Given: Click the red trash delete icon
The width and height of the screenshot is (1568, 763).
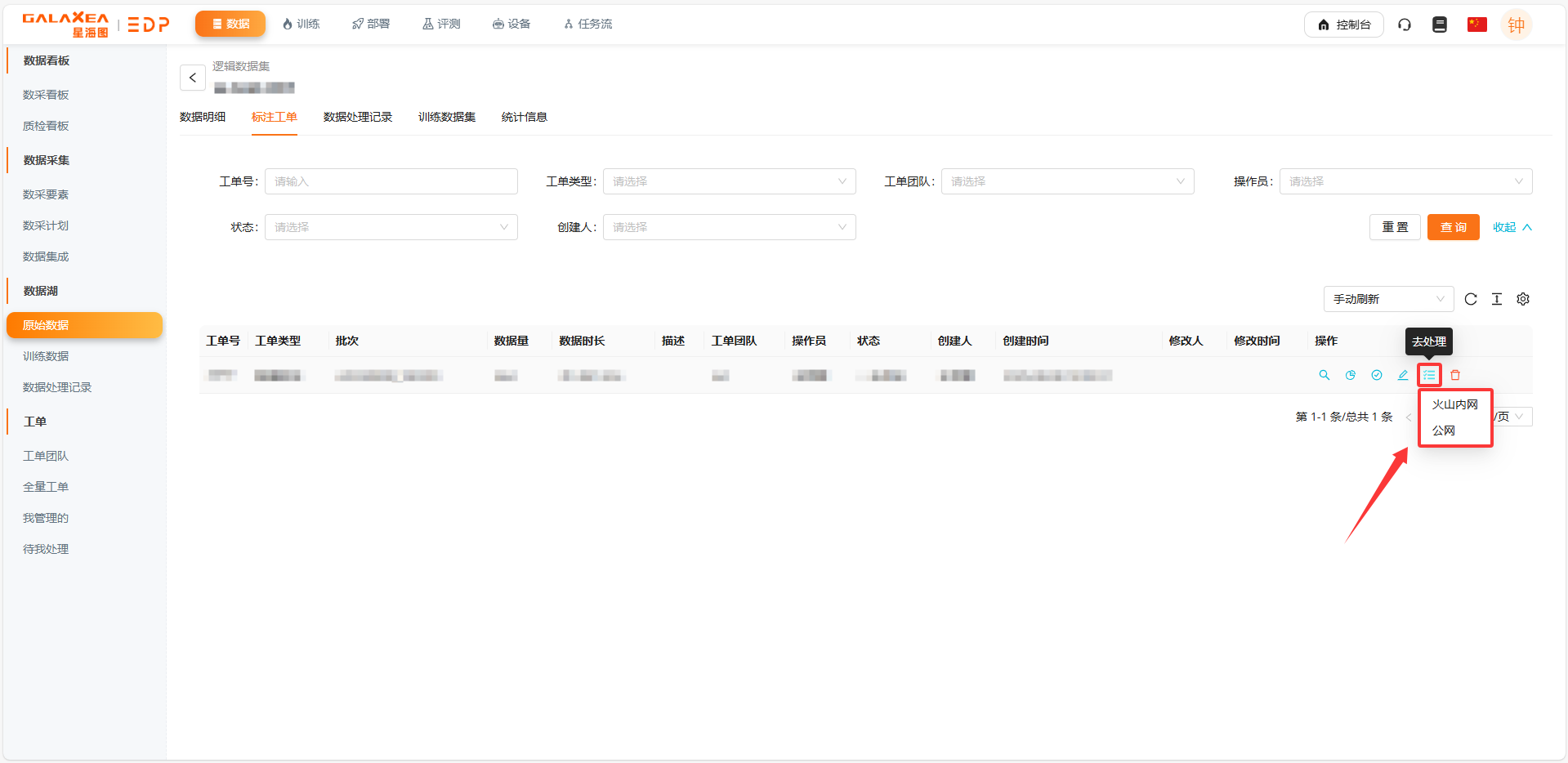Looking at the screenshot, I should click(1454, 375).
